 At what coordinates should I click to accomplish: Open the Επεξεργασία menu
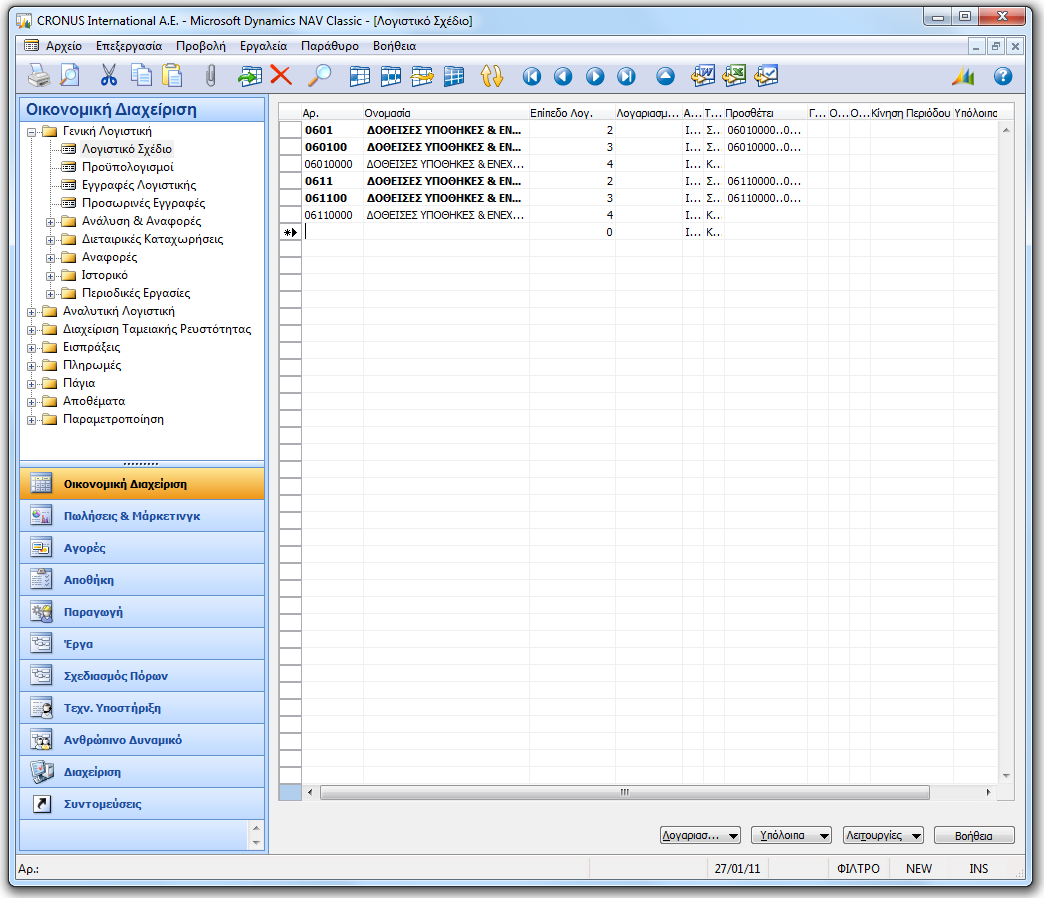[x=129, y=46]
